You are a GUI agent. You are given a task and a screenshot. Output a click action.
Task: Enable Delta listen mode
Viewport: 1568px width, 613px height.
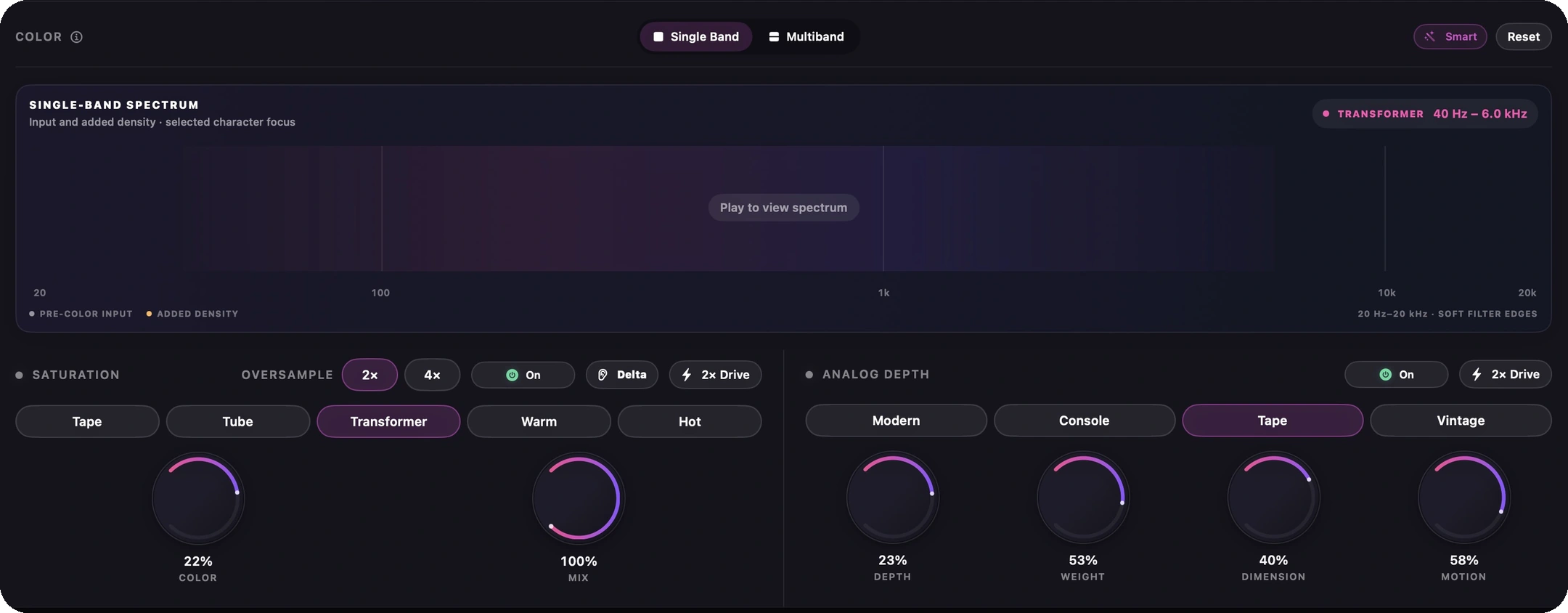[x=621, y=375]
